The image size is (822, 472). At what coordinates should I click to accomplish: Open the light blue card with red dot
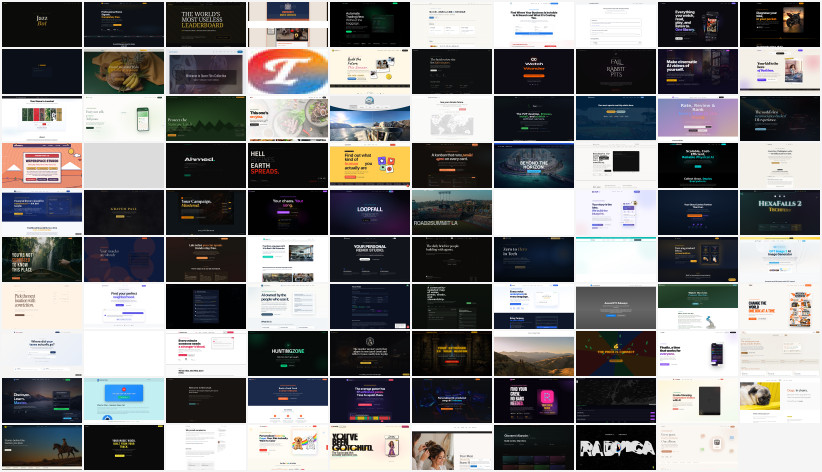pos(124,401)
